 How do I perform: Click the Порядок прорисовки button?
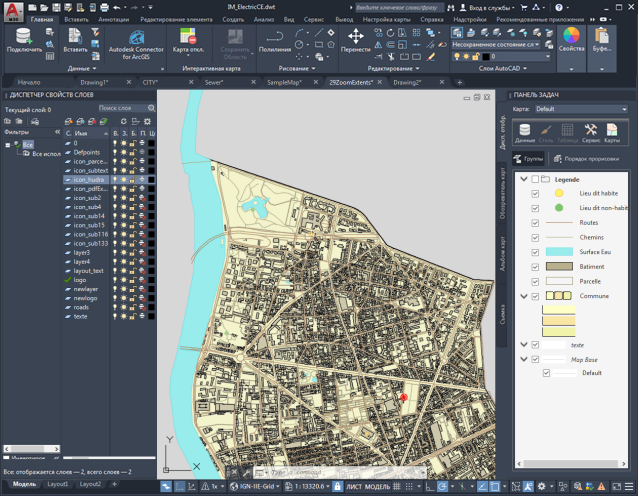[x=585, y=159]
